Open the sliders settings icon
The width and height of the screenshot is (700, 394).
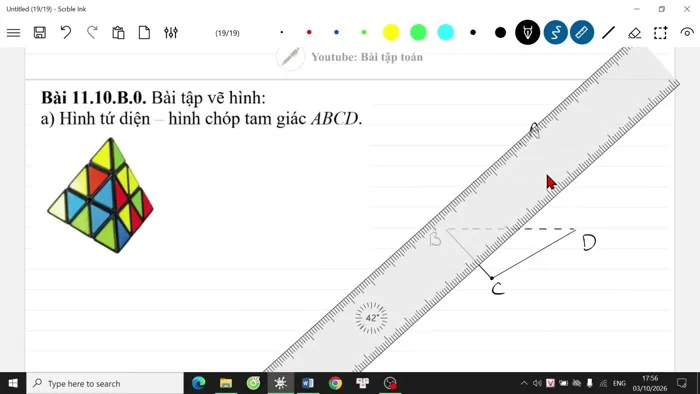171,33
